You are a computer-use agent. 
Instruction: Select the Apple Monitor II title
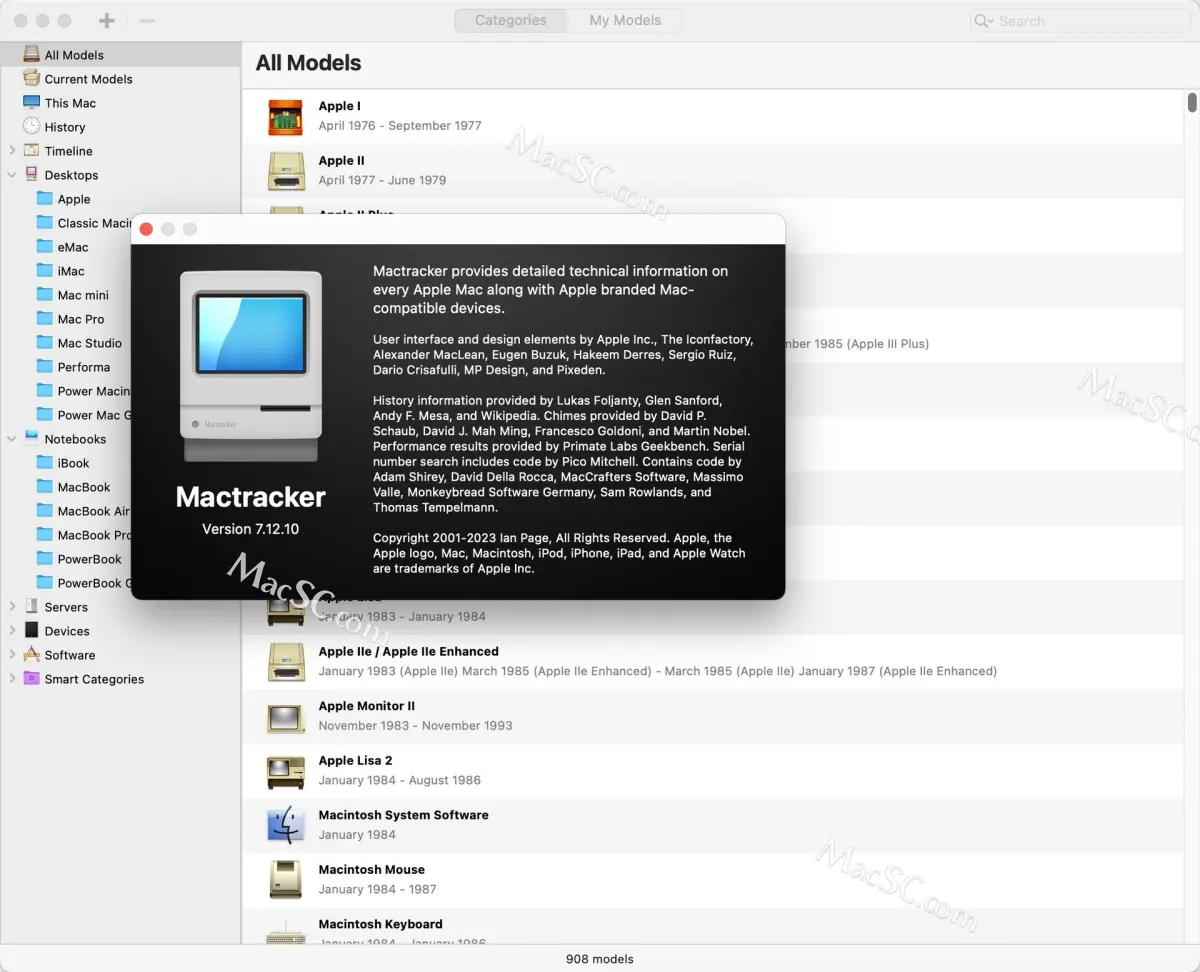point(366,706)
